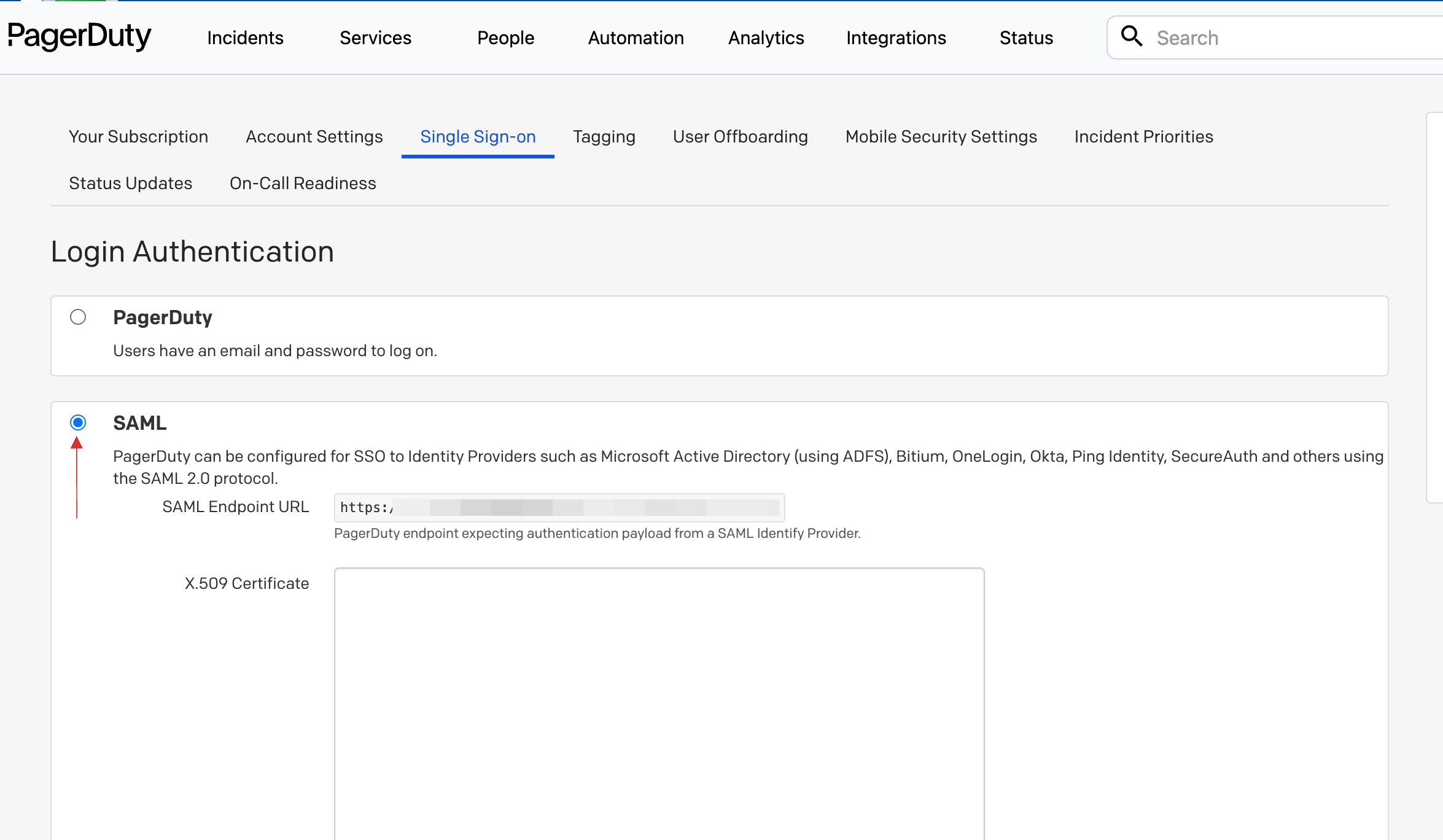Open the Analytics menu
The width and height of the screenshot is (1443, 840).
(766, 38)
